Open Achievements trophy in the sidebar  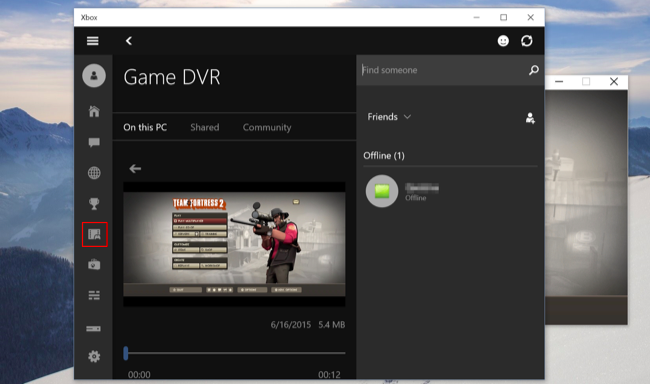point(94,204)
